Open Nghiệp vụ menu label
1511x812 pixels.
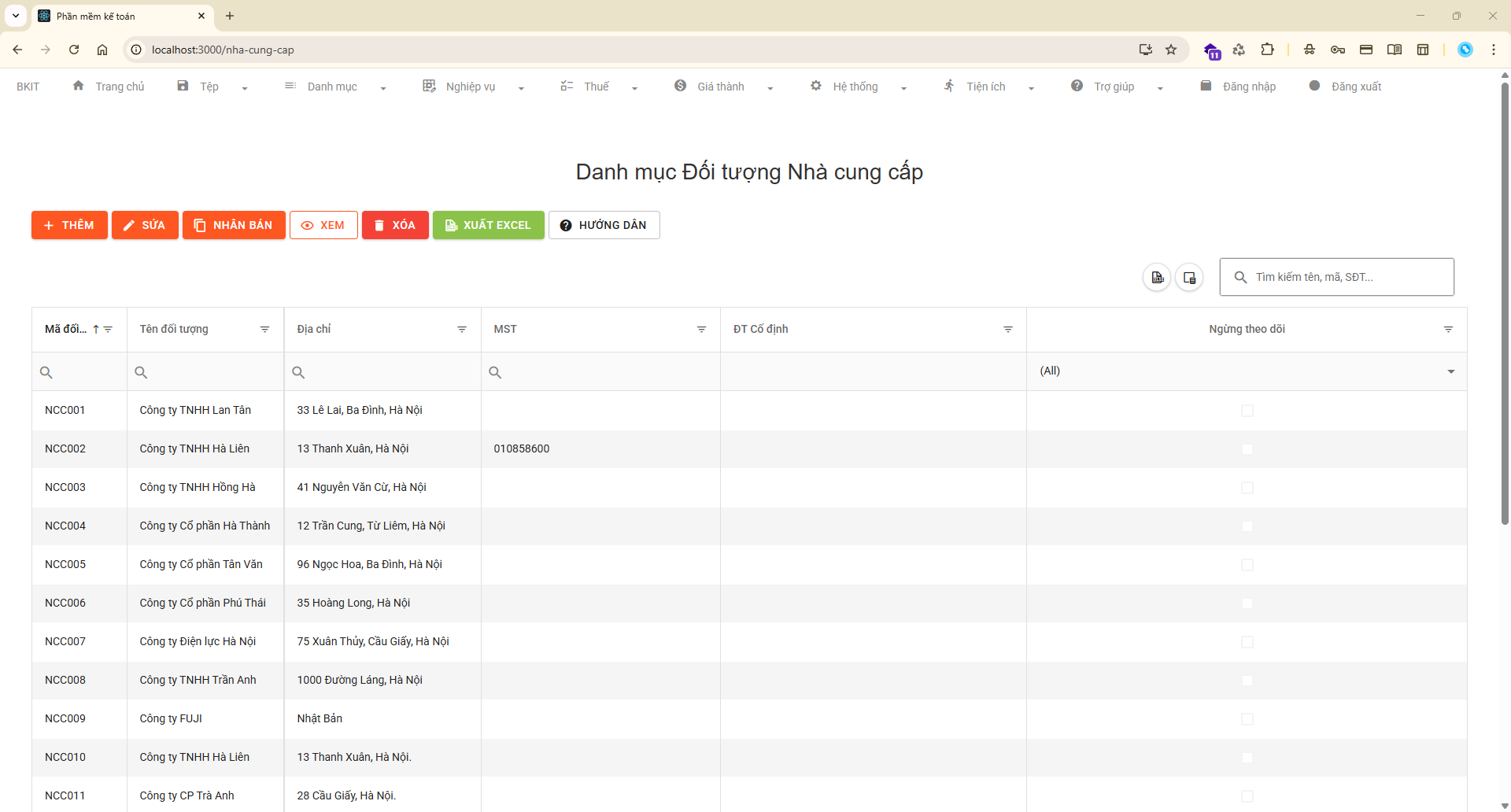click(x=470, y=87)
